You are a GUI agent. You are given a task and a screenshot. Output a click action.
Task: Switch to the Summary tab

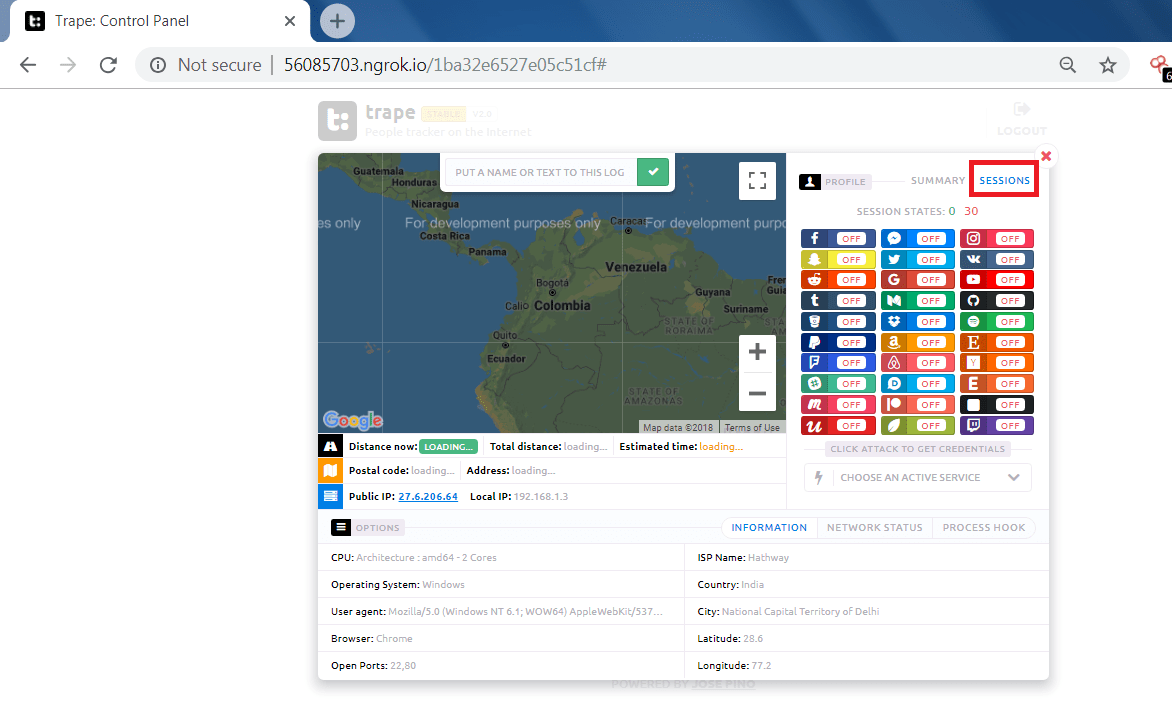[x=937, y=181]
